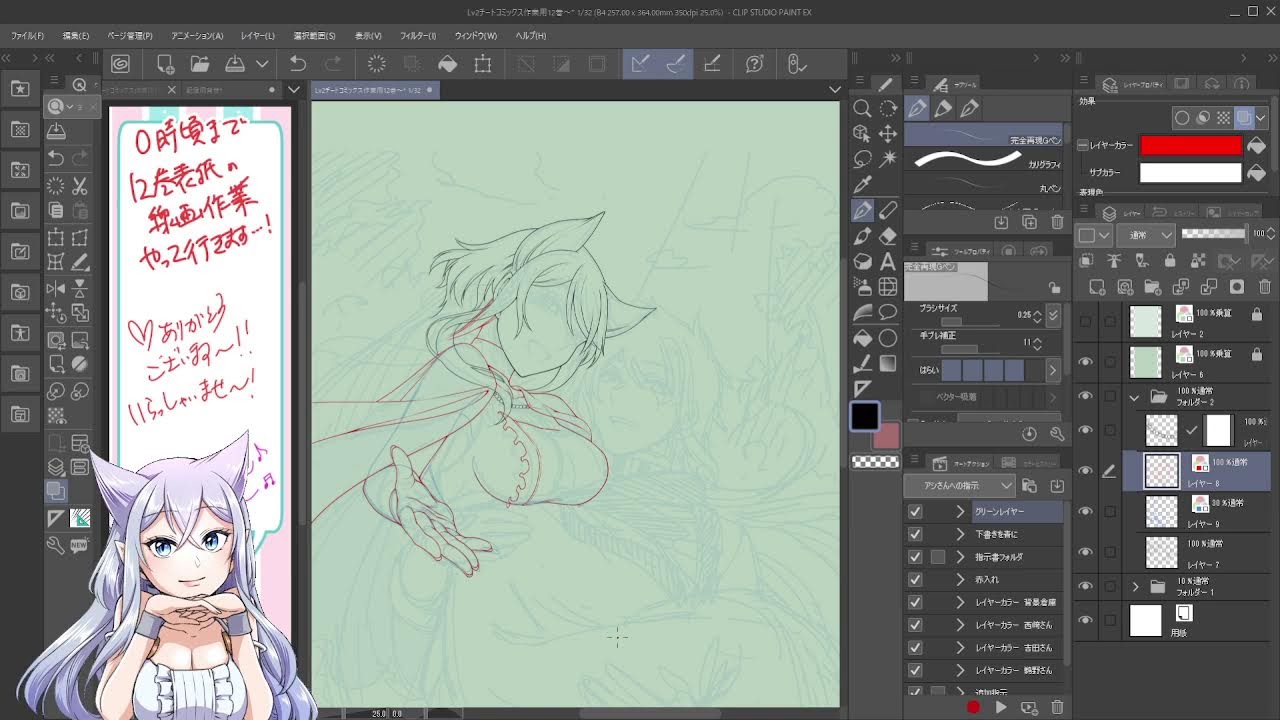This screenshot has width=1280, height=720.
Task: Delete layer with the layer panel trash icon
Action: click(1264, 287)
